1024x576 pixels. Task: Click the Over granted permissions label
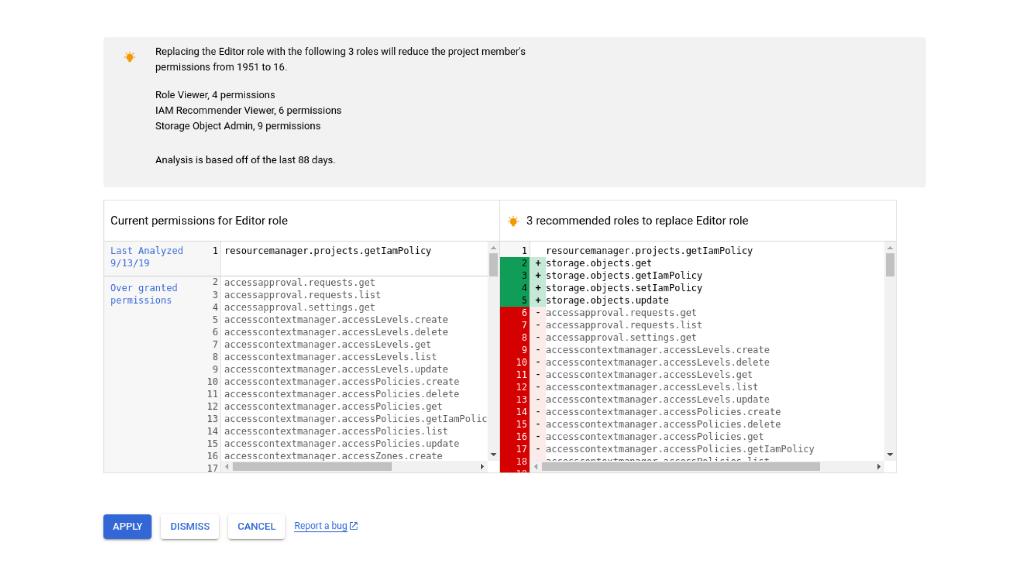pyautogui.click(x=144, y=294)
